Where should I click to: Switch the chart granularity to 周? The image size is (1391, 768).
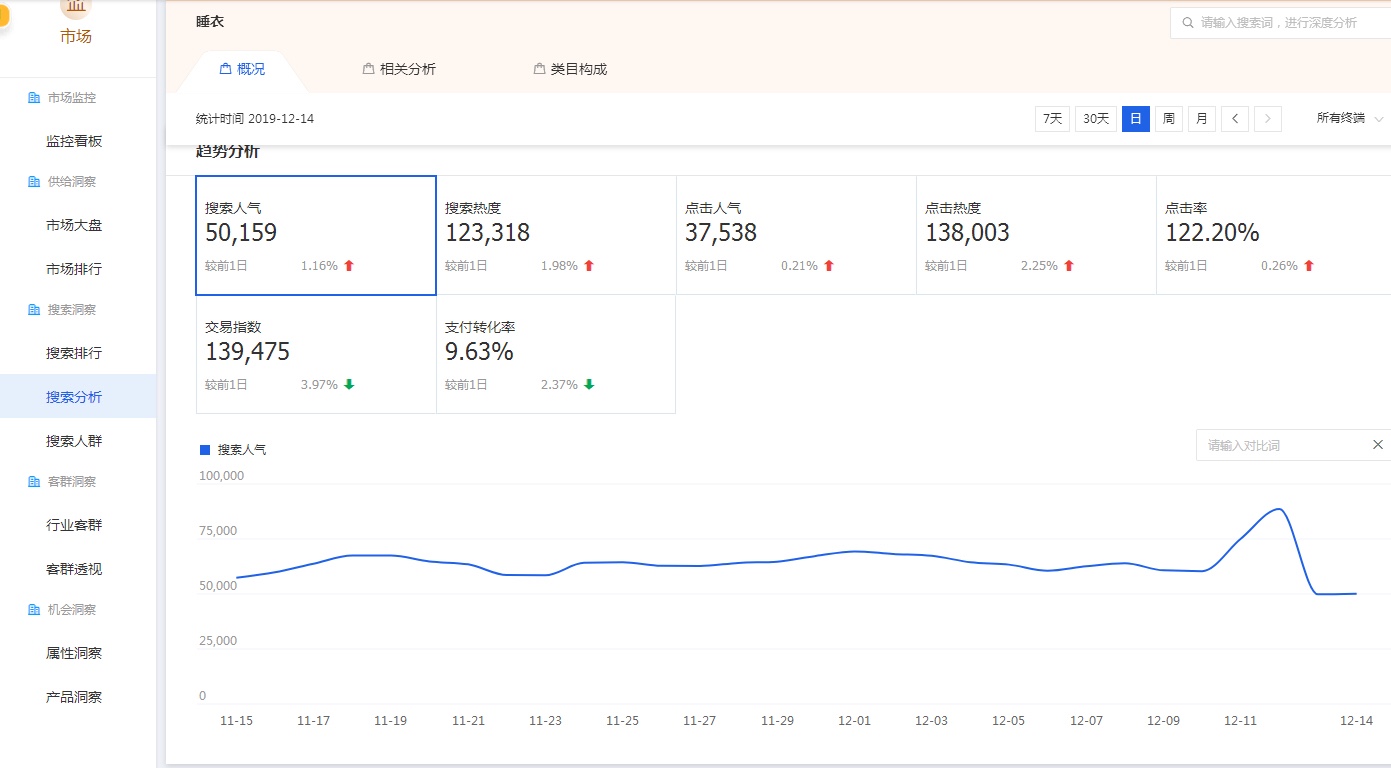pyautogui.click(x=1168, y=118)
